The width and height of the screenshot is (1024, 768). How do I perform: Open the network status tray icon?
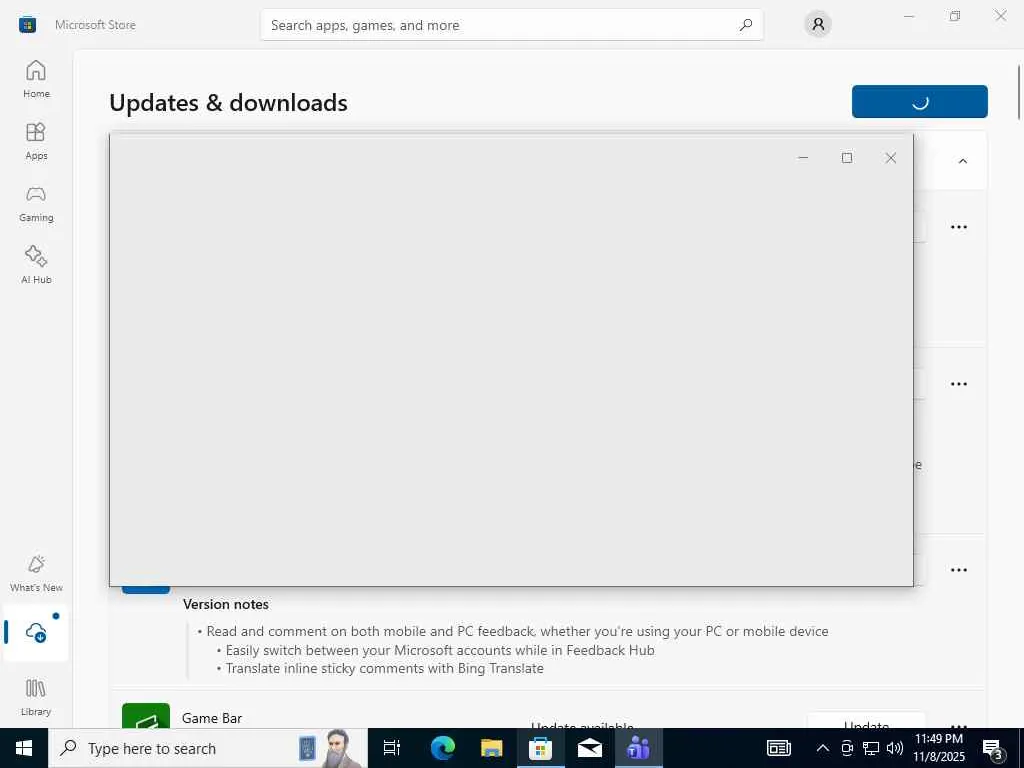point(871,748)
